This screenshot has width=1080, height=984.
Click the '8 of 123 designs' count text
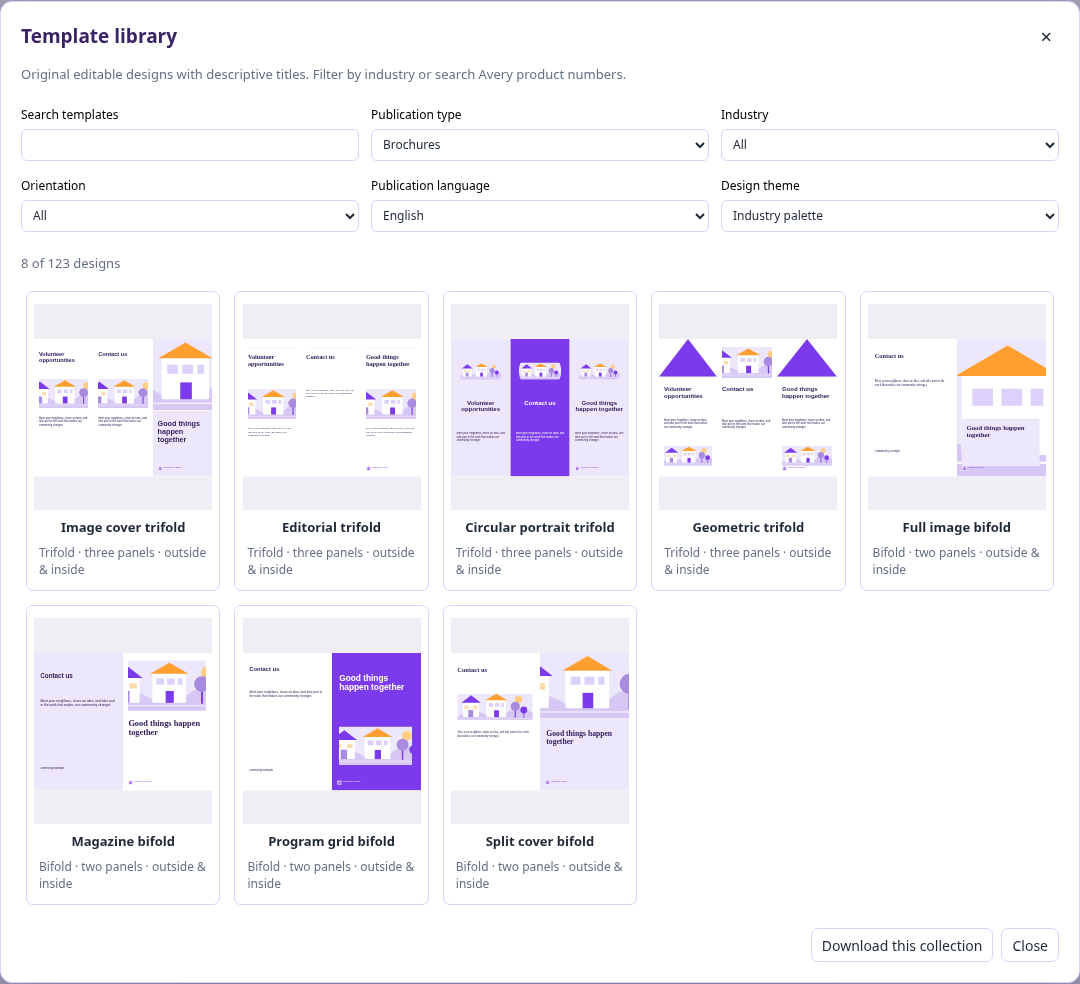point(71,264)
